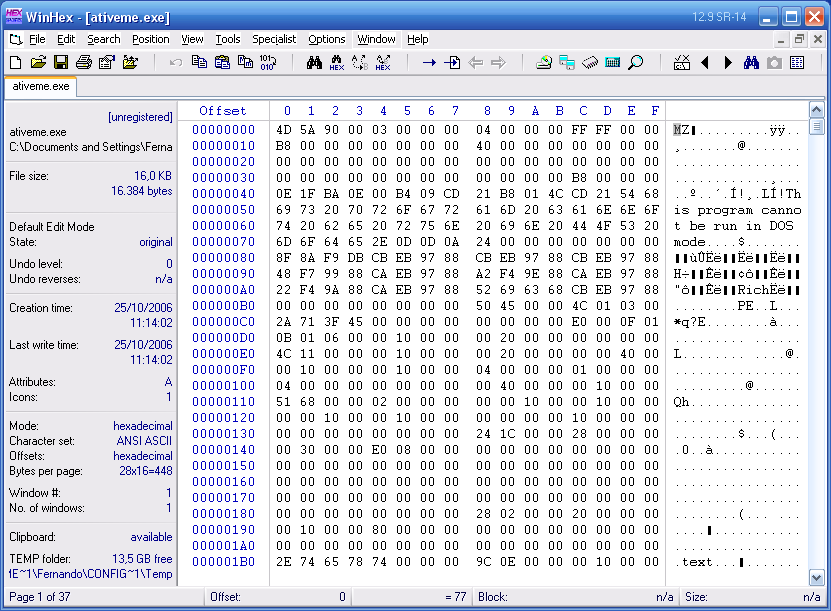This screenshot has width=831, height=611.
Task: Restore the inner document window with its restore button
Action: (x=799, y=39)
